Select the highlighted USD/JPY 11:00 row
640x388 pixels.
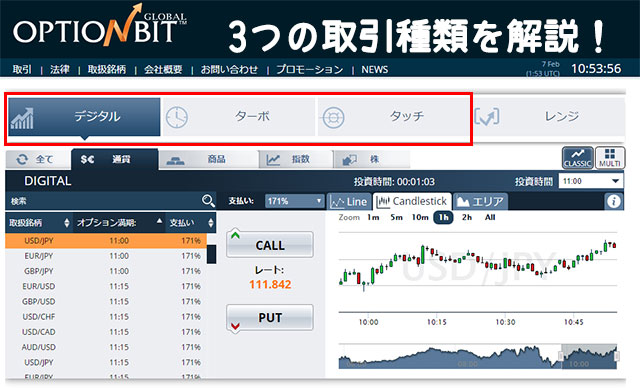click(106, 241)
